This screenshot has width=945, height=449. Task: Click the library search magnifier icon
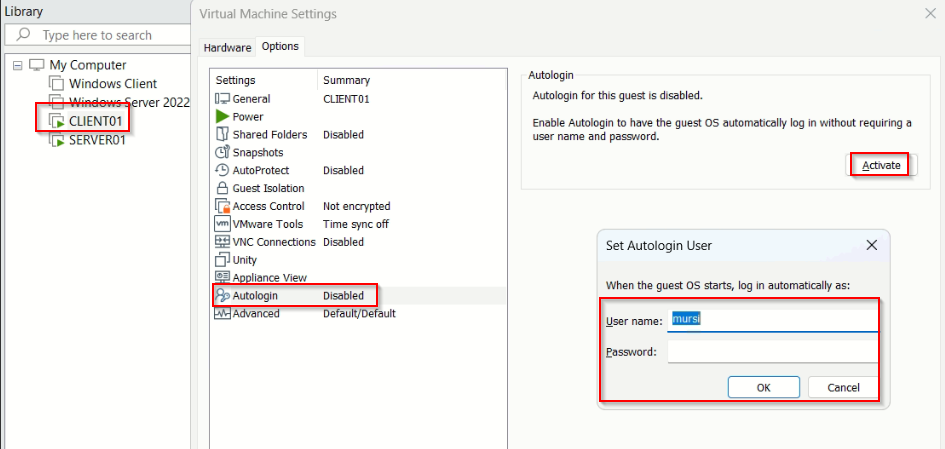[23, 35]
